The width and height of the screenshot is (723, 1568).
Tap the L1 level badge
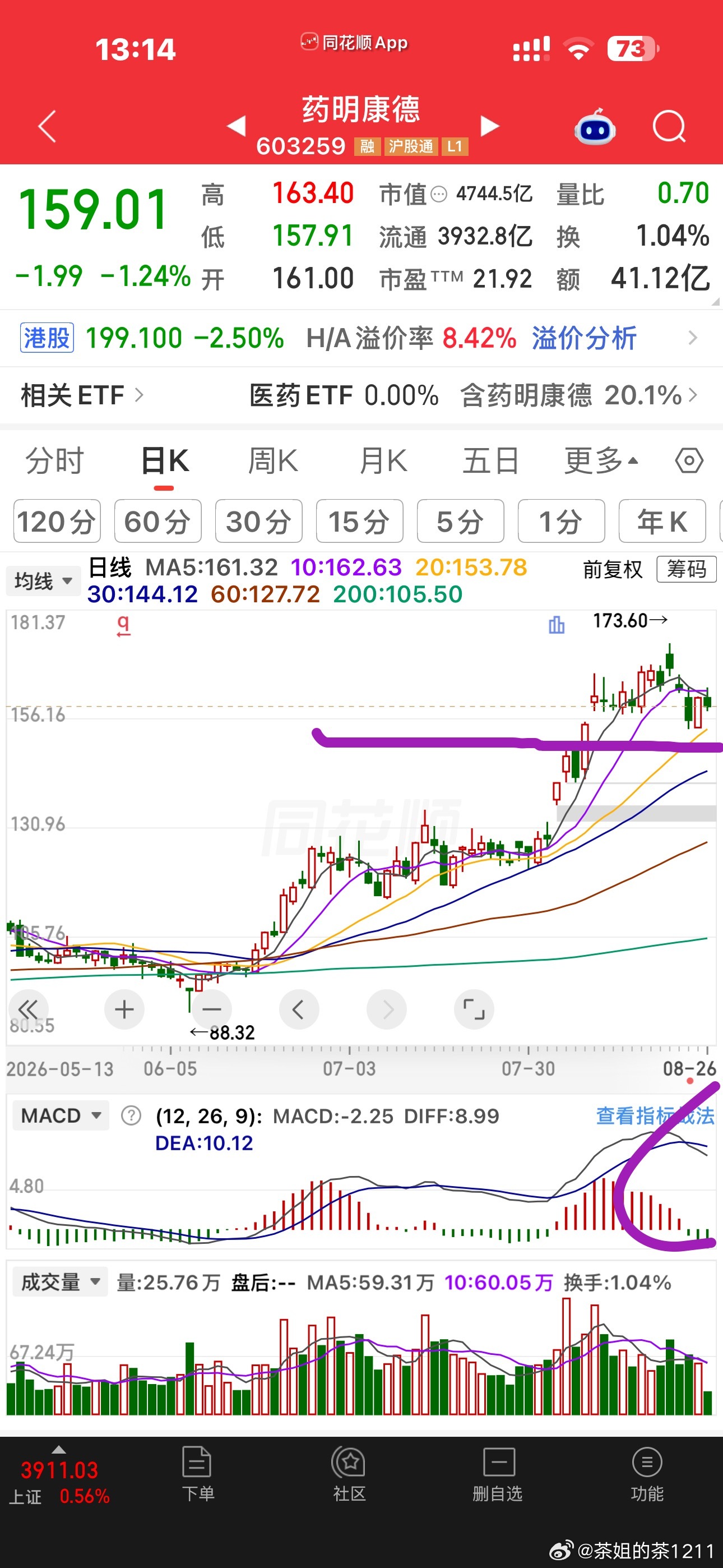tap(455, 147)
